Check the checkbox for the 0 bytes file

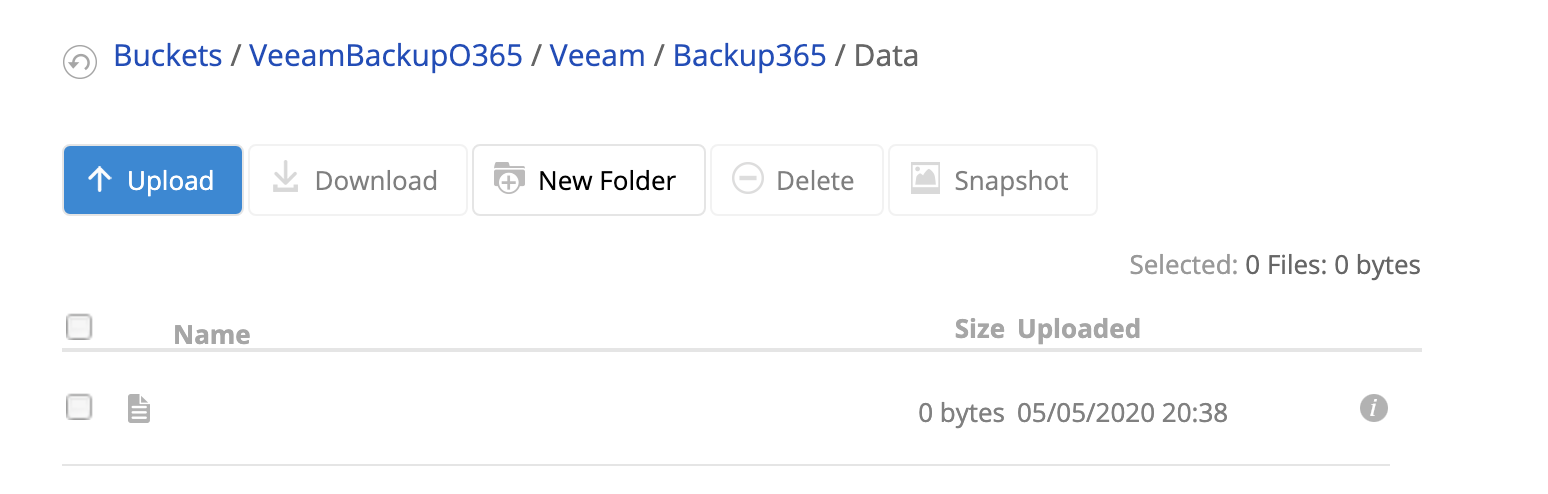tap(79, 406)
